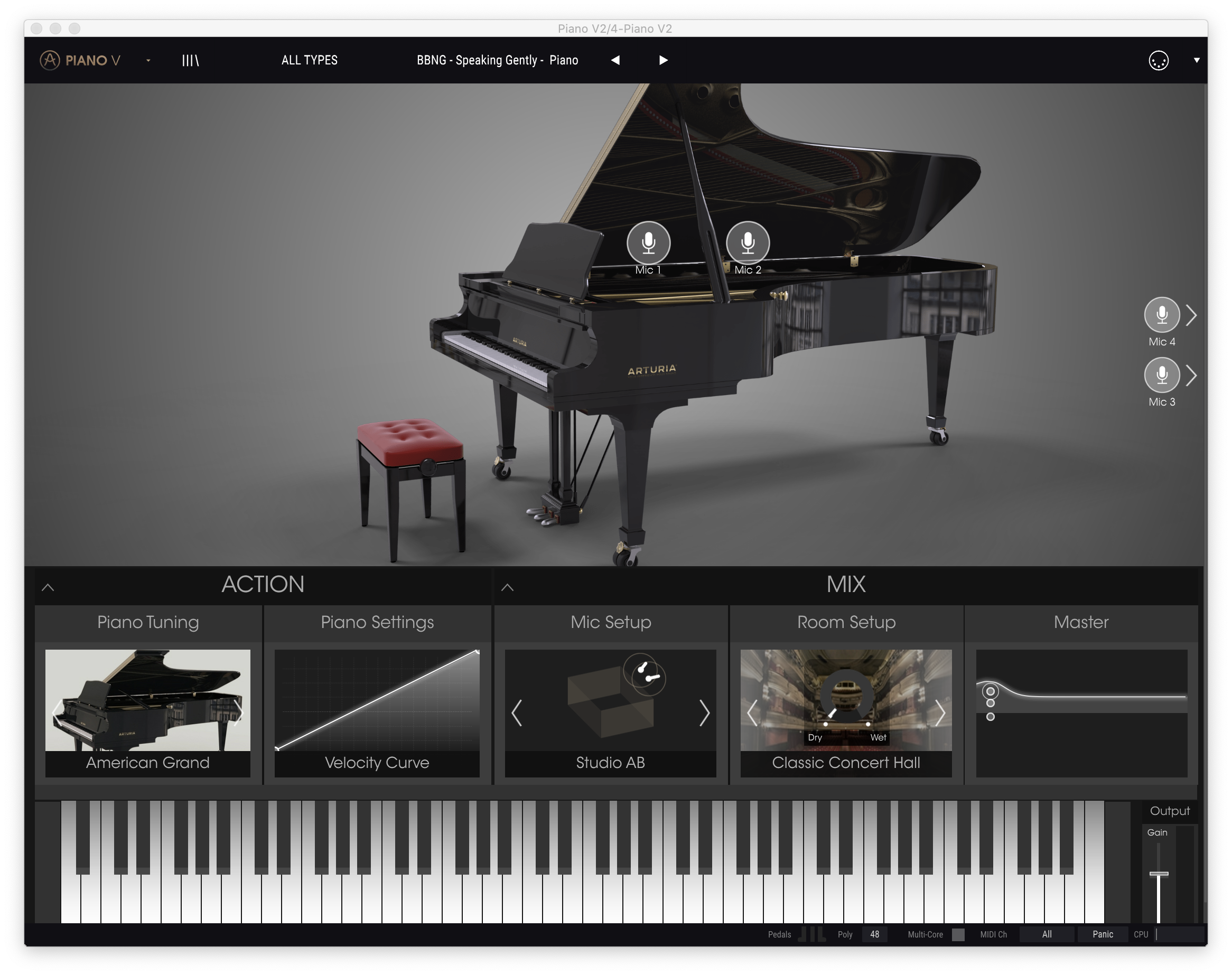Viewport: 1232px width, 975px height.
Task: Collapse the ACTION section chevron
Action: pos(48,587)
